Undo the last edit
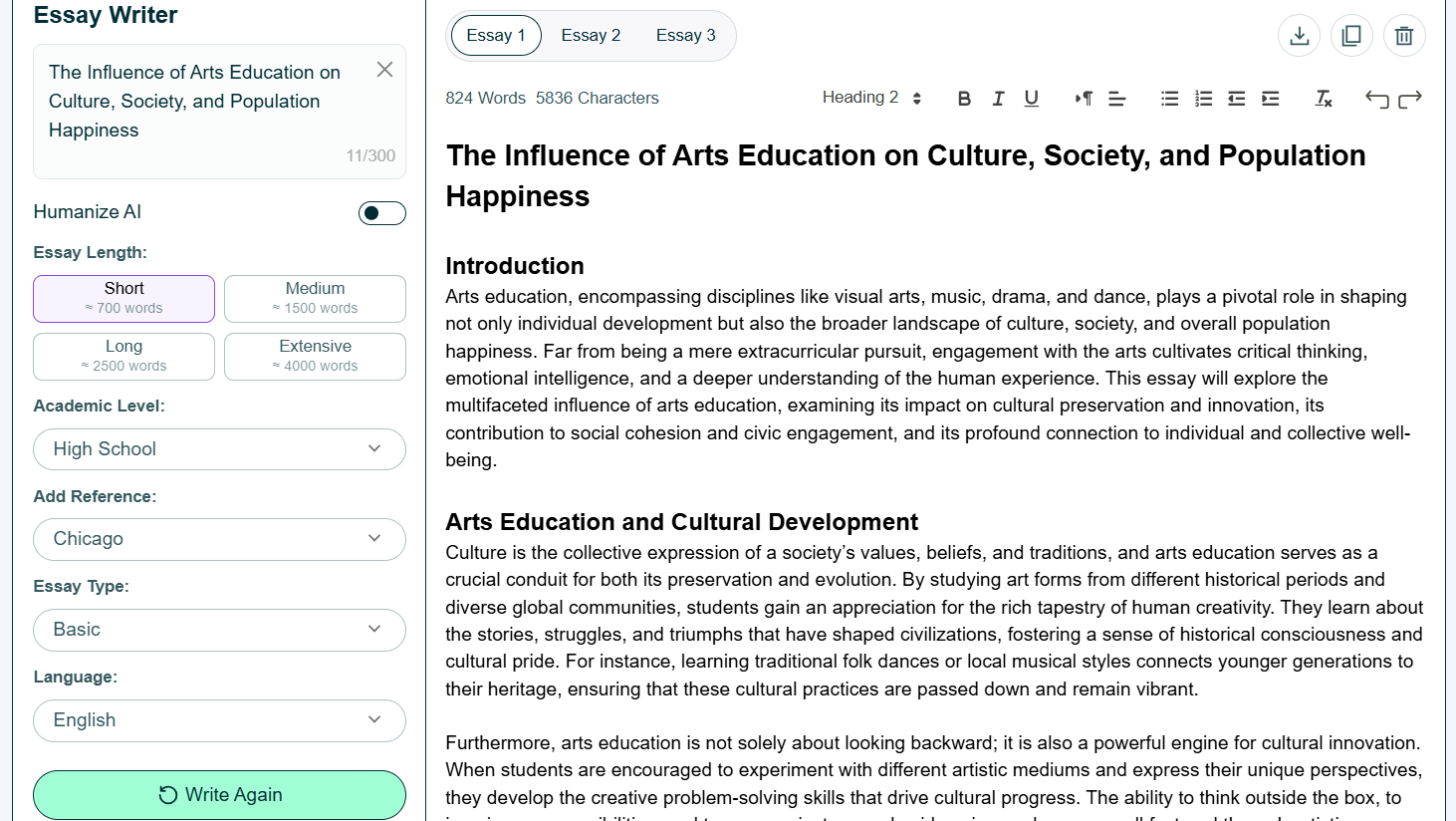The image size is (1456, 821). pyautogui.click(x=1376, y=99)
